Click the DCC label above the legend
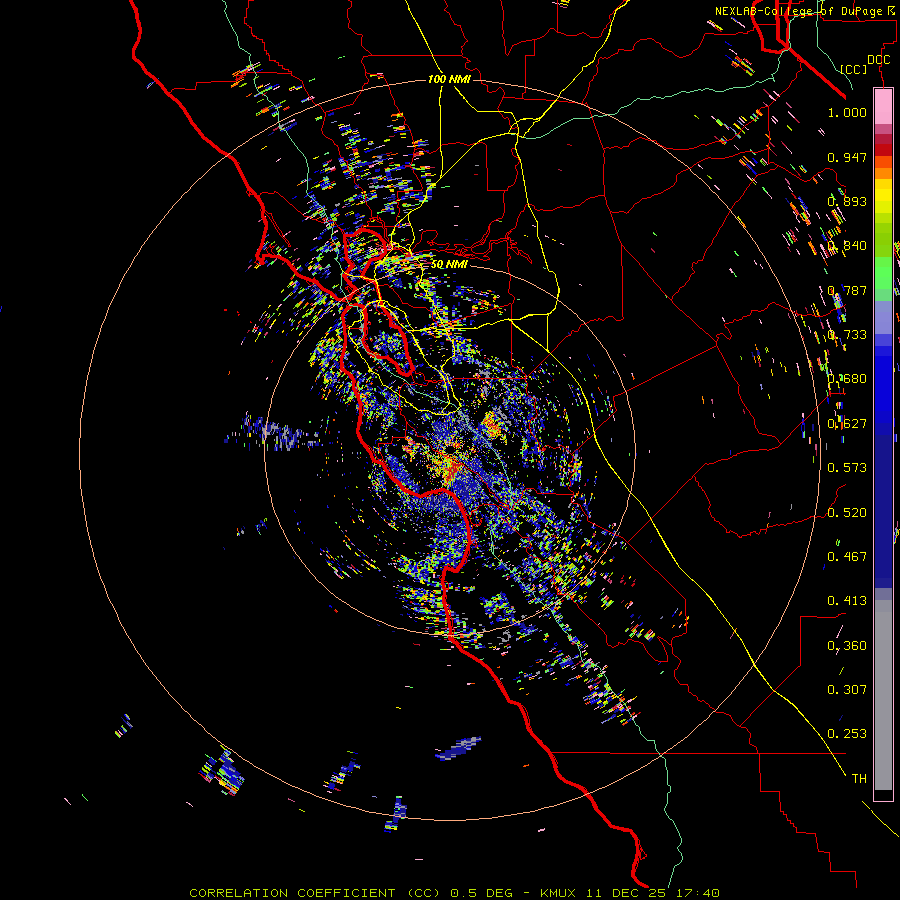 (x=878, y=60)
